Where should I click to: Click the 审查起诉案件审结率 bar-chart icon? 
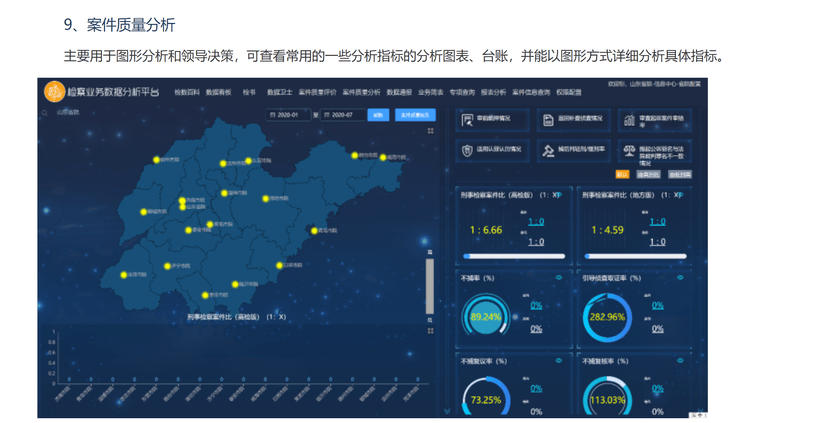click(629, 120)
